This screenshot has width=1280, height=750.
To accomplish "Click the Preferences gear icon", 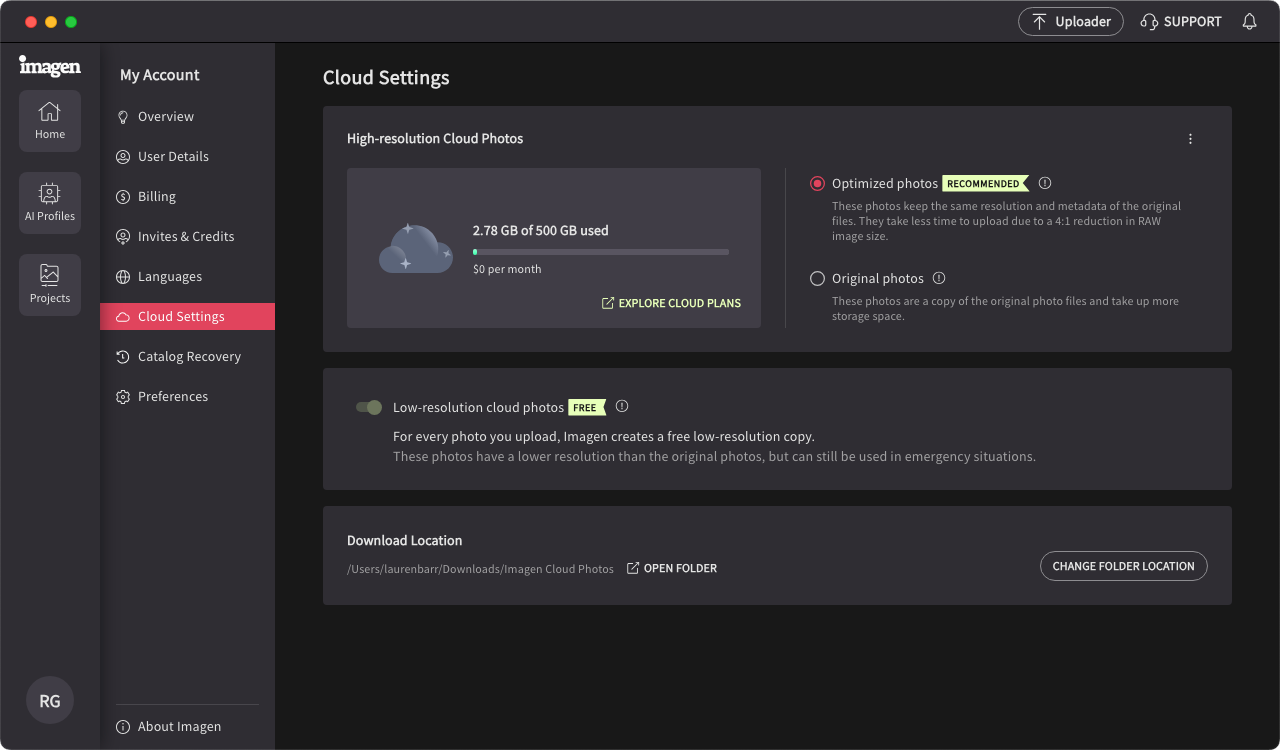I will coord(123,397).
